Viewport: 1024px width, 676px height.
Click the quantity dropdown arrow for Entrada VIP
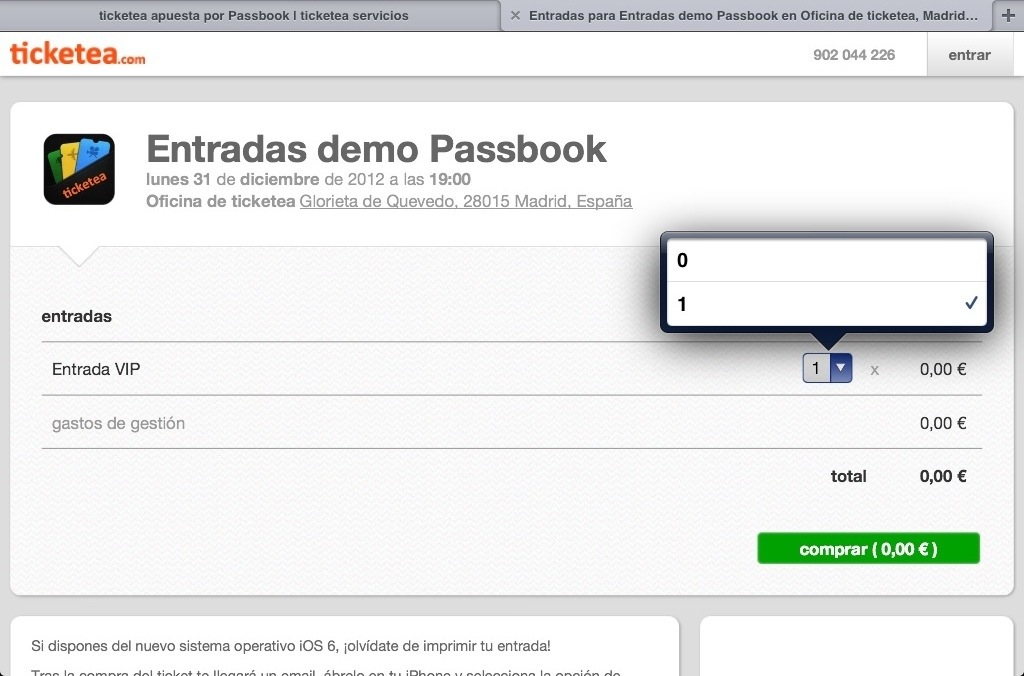(x=840, y=369)
